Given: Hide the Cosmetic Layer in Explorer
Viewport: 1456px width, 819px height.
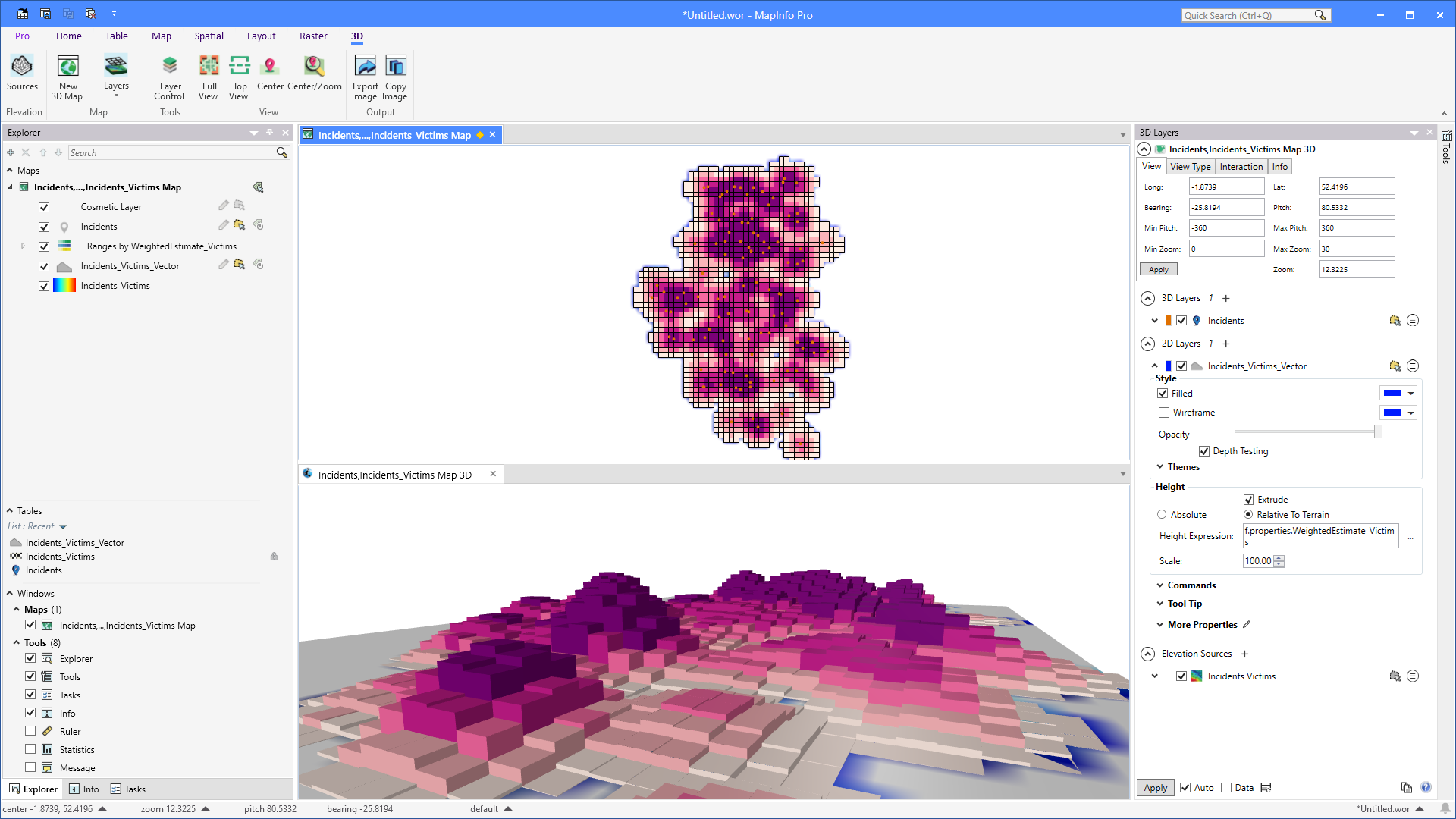Looking at the screenshot, I should pos(44,206).
